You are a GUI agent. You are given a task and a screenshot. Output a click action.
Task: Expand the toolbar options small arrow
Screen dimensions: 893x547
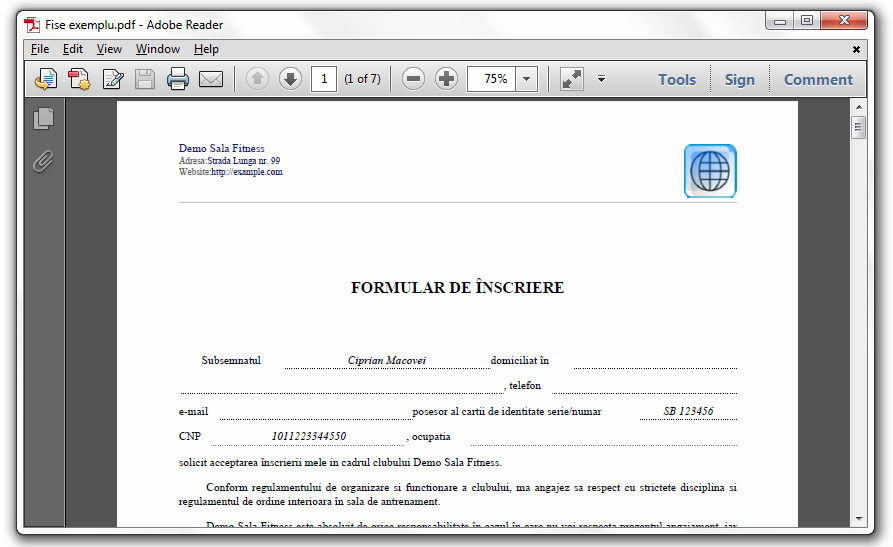pos(601,79)
